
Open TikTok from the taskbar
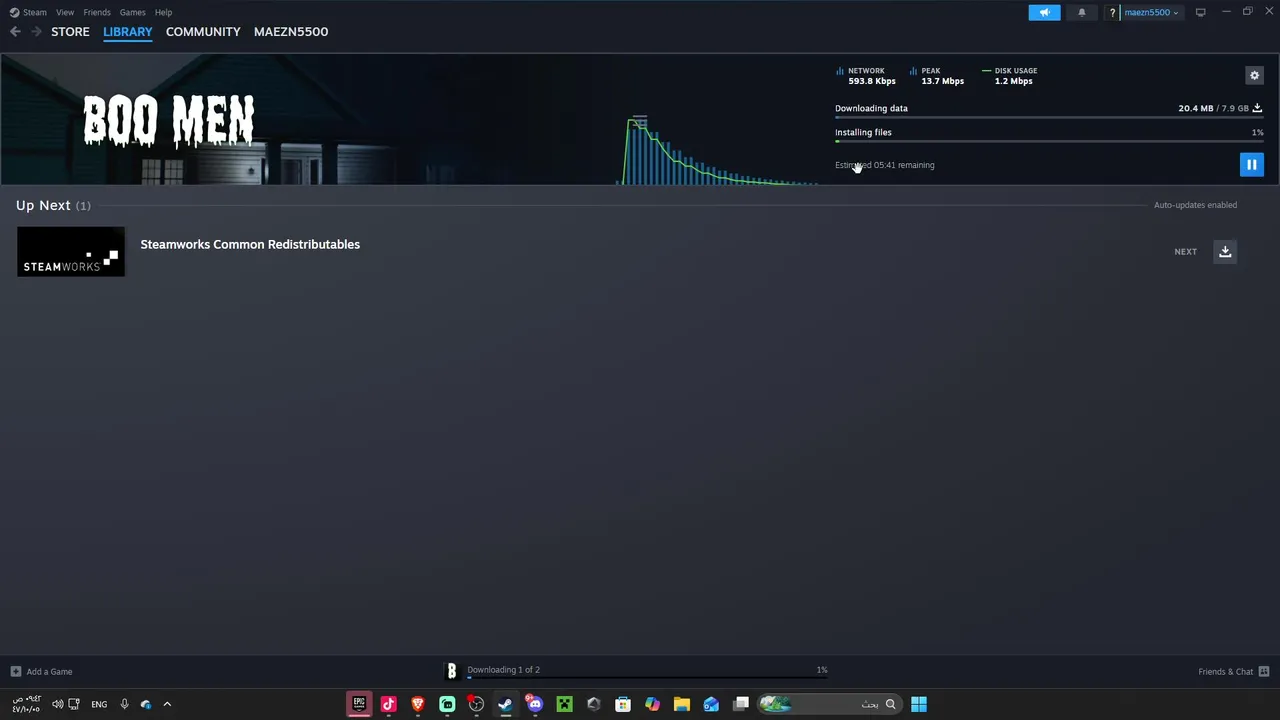coord(389,704)
